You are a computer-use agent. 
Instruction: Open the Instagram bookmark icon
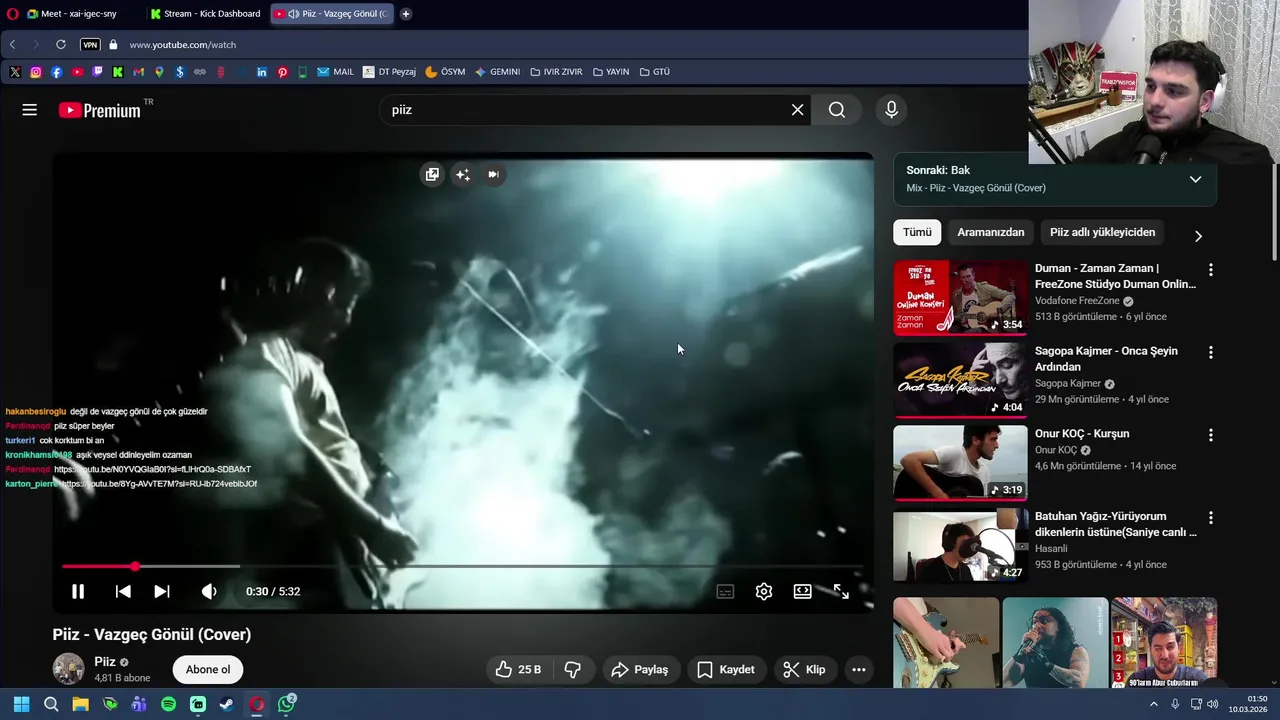click(36, 72)
